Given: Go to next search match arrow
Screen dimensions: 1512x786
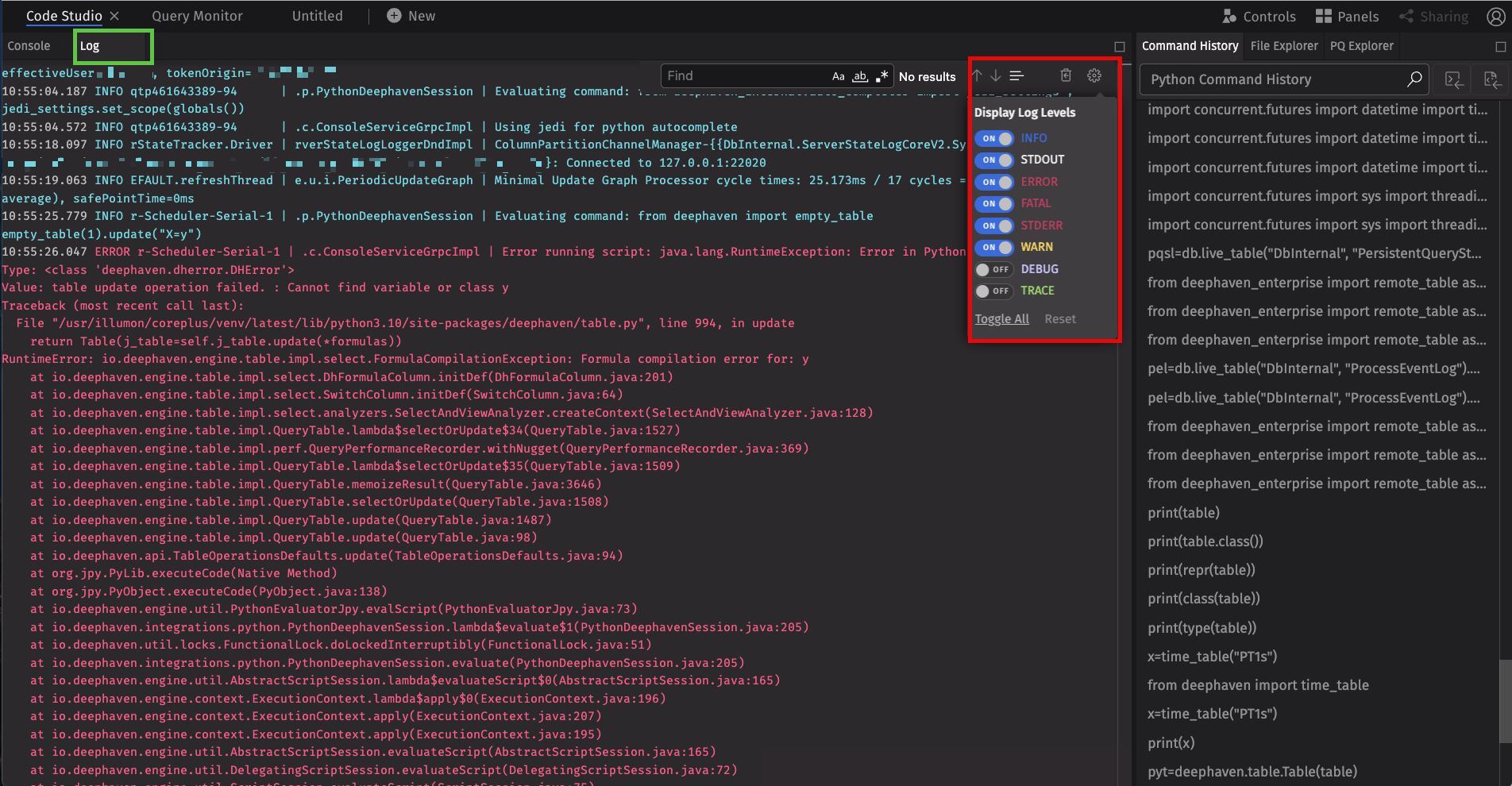Looking at the screenshot, I should [x=996, y=75].
